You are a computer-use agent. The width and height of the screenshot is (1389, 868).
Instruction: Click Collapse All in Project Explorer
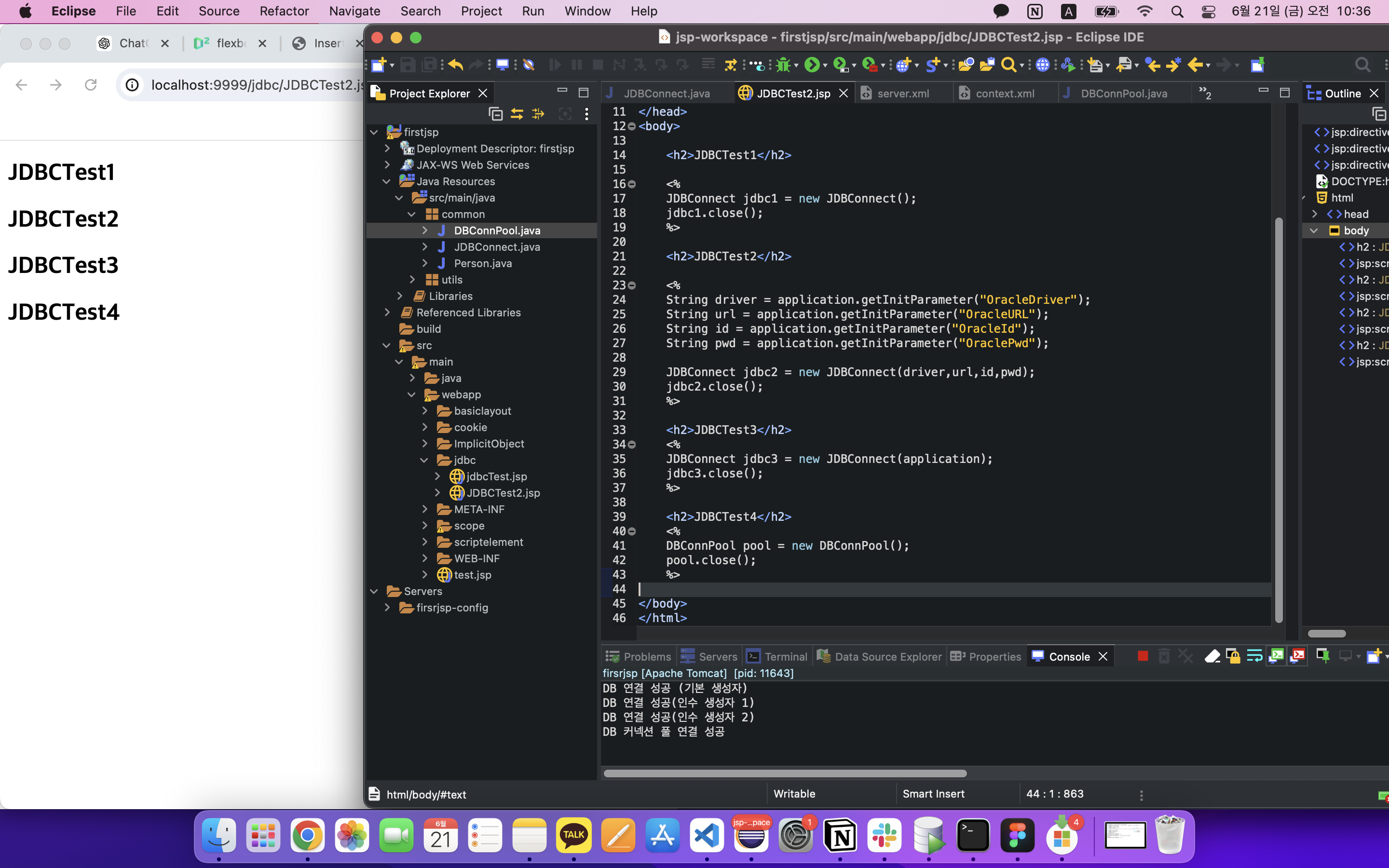[495, 114]
